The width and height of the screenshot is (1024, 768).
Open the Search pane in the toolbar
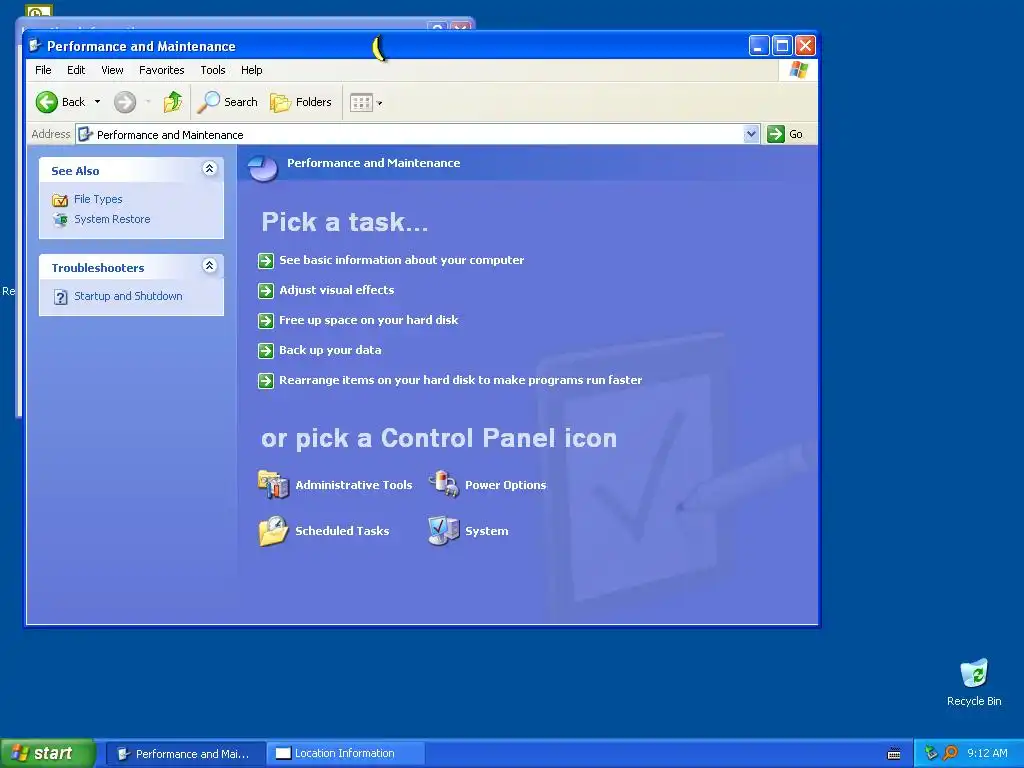pos(228,102)
